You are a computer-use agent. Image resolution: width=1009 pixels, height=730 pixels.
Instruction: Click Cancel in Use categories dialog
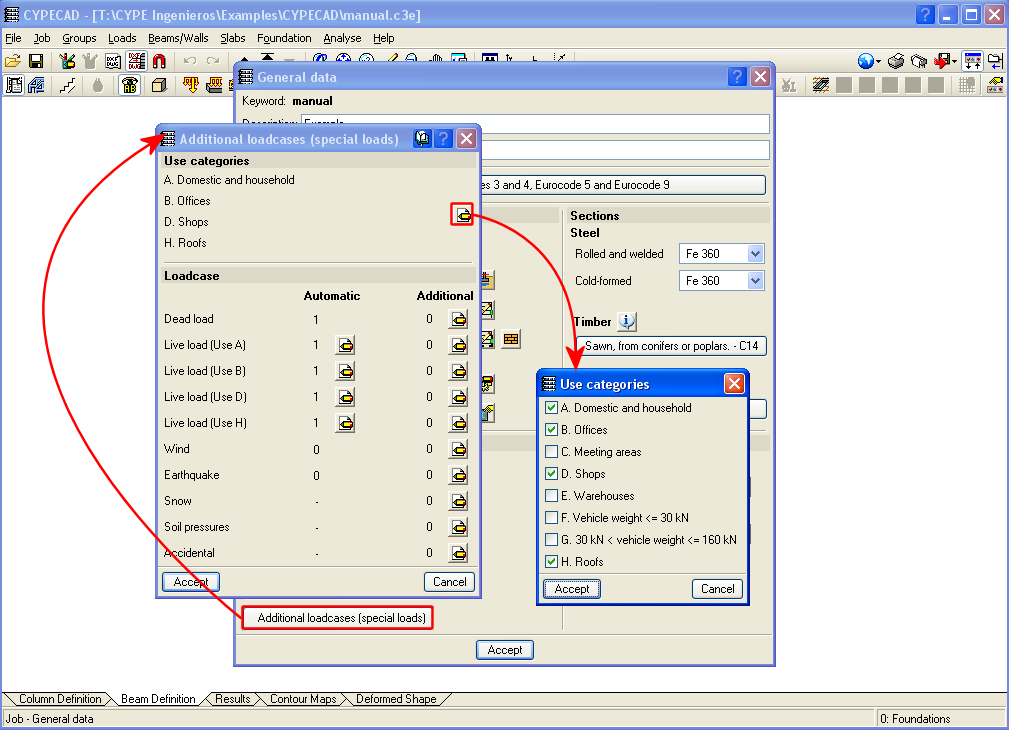717,589
